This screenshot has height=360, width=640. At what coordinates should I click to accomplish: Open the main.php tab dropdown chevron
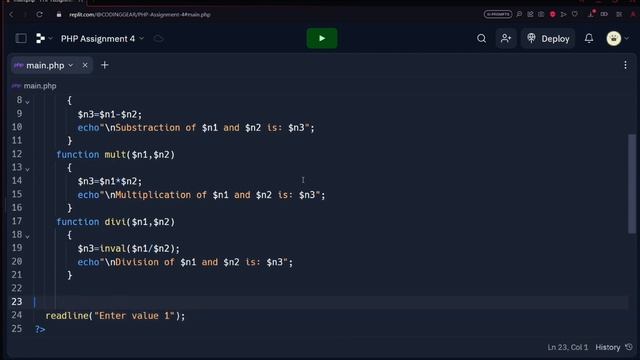click(x=71, y=65)
